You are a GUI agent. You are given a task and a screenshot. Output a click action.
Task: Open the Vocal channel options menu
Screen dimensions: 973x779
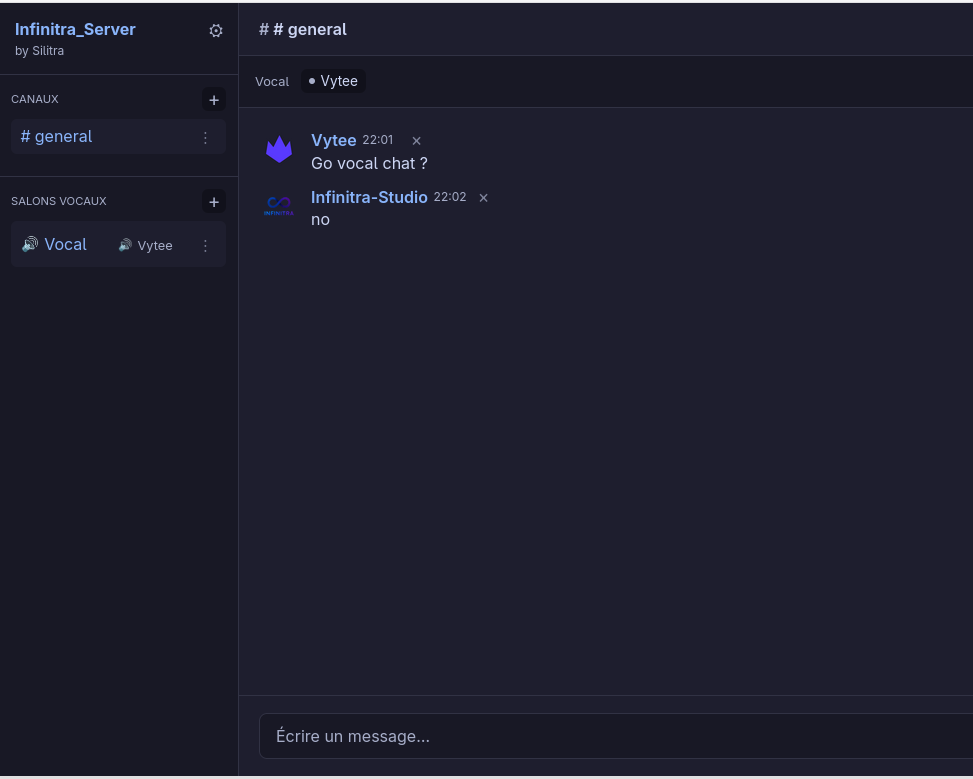205,245
